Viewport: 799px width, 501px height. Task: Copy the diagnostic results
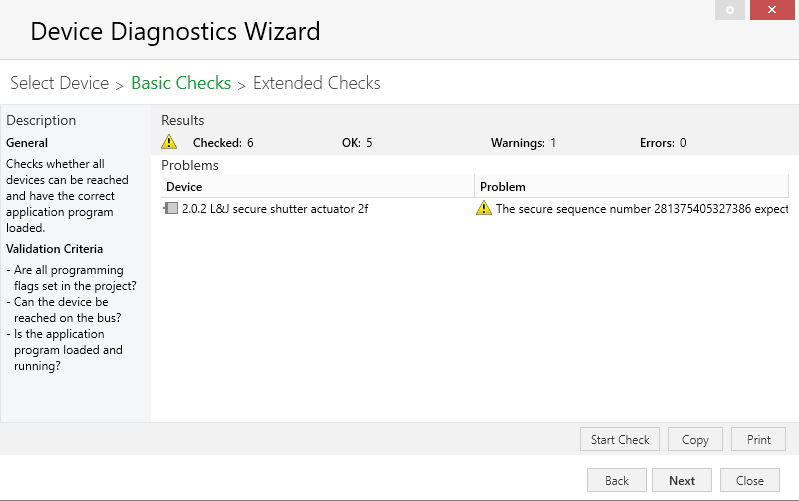(x=695, y=439)
